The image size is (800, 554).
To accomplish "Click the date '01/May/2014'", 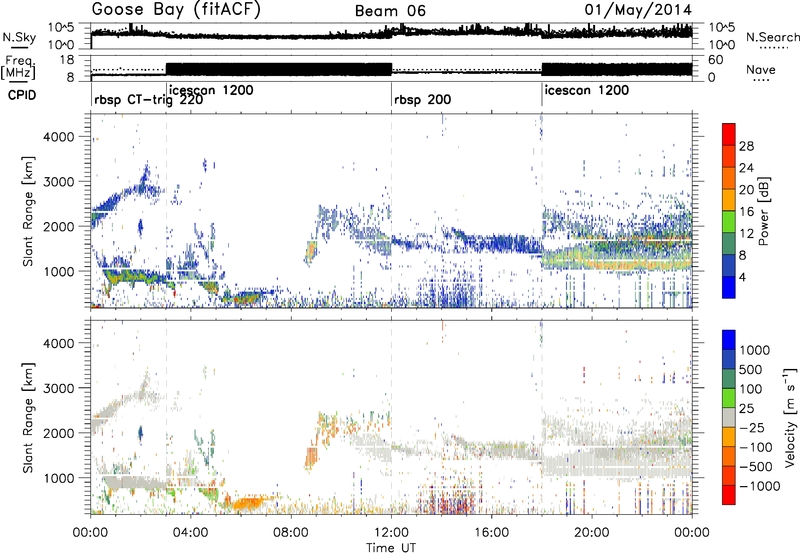I will tap(638, 10).
